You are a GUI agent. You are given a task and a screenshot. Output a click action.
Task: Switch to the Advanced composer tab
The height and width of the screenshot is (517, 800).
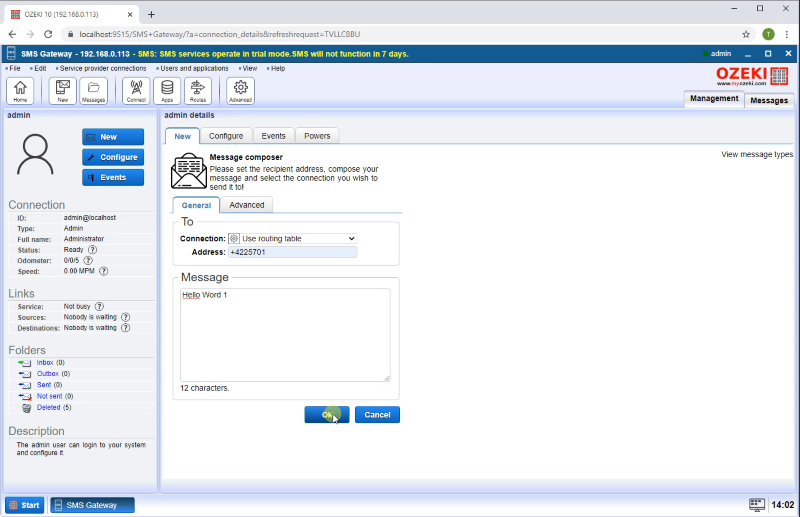247,205
